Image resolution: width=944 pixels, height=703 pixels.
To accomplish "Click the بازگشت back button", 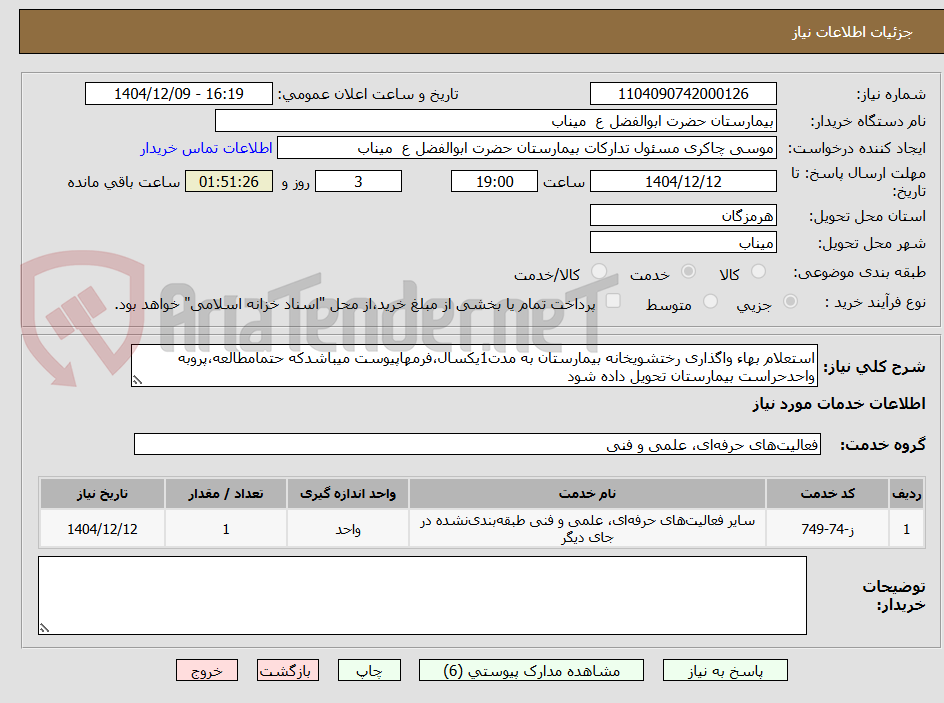I will coord(288,670).
